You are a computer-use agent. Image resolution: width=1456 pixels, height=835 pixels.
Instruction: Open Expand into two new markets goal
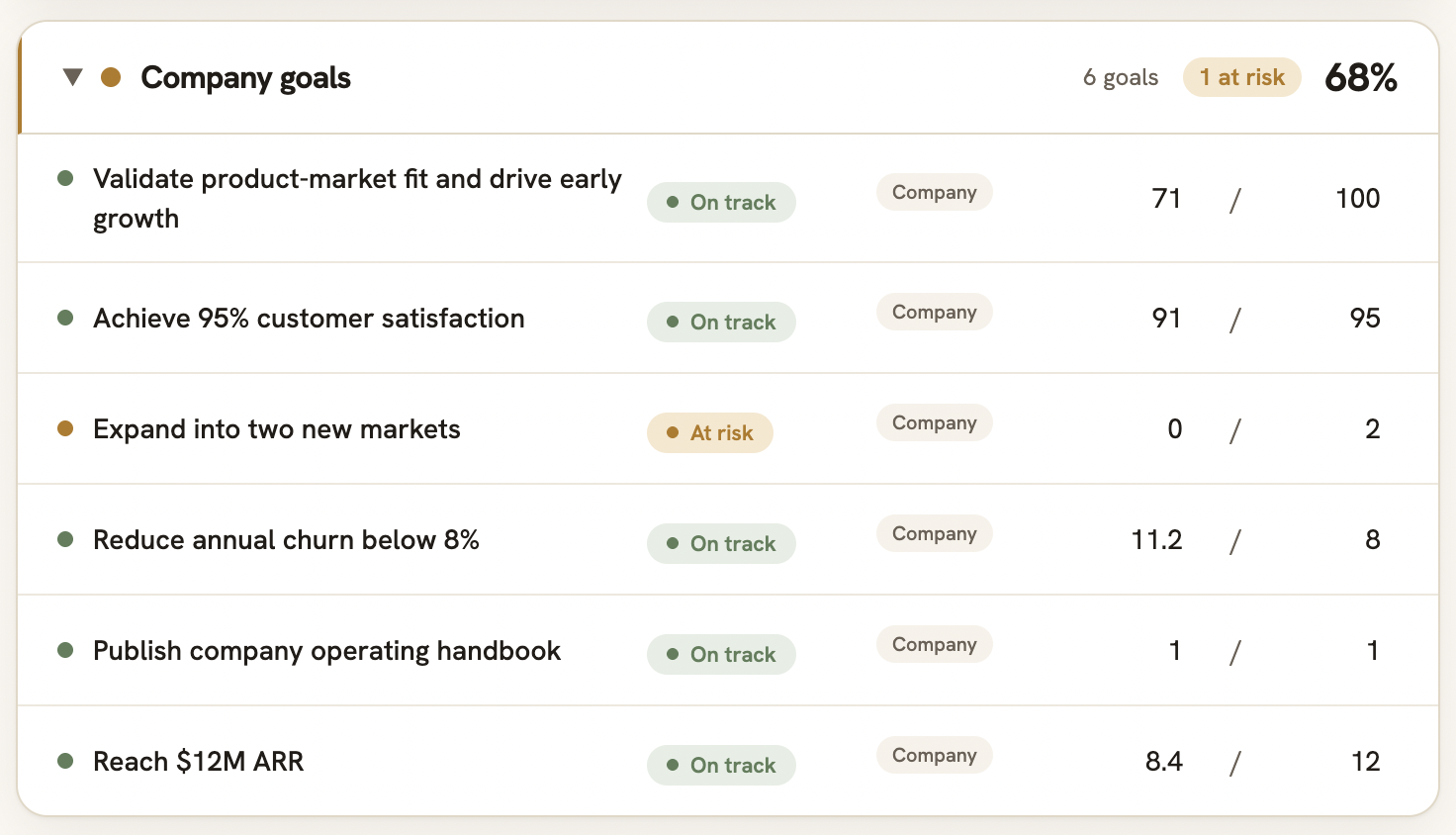click(x=277, y=428)
